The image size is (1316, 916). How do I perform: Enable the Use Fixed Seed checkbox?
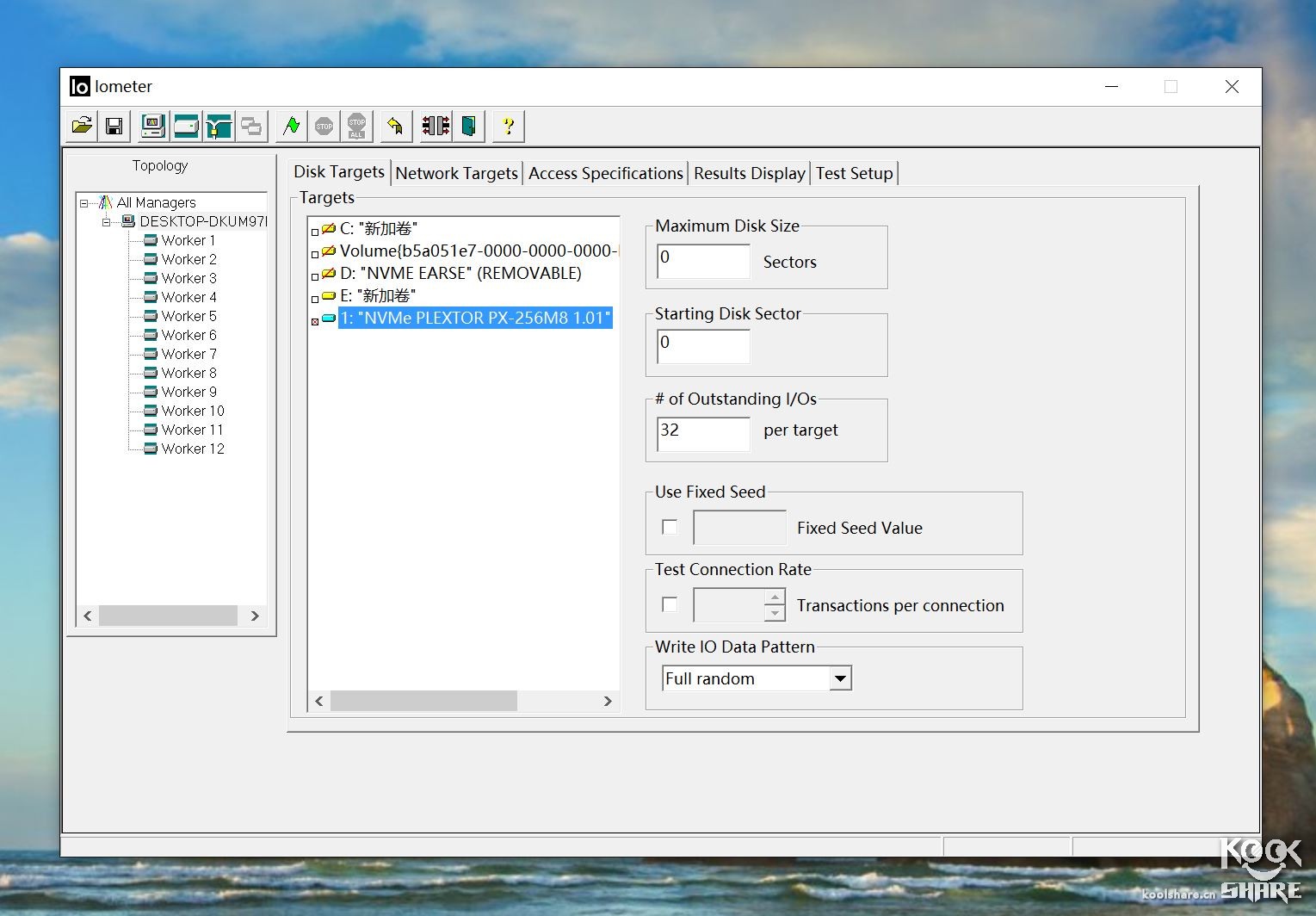point(670,527)
